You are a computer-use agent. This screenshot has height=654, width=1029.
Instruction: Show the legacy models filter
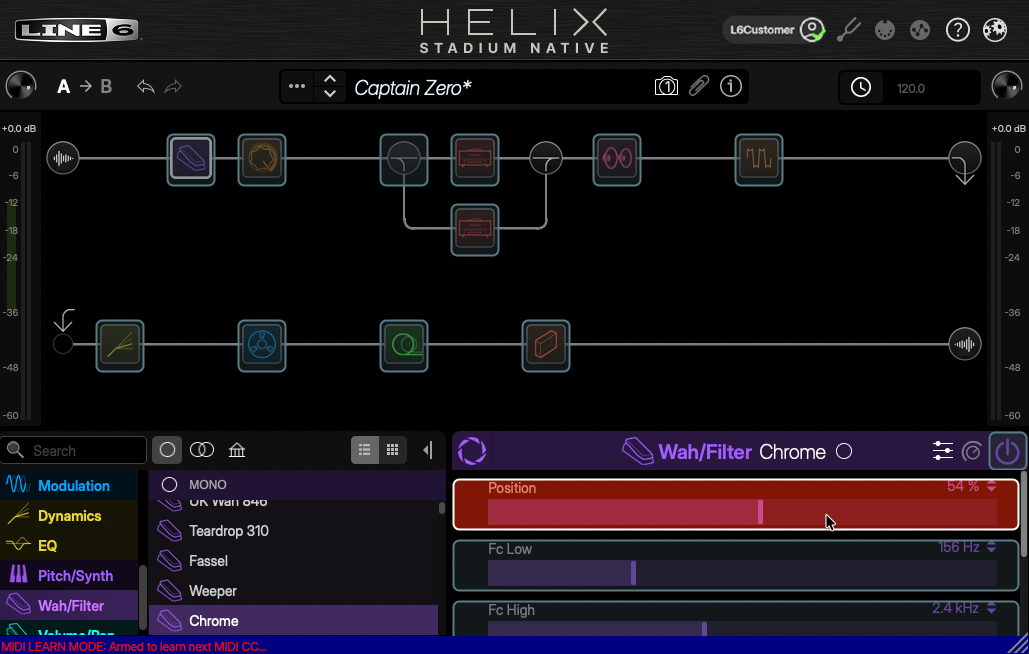coord(237,450)
